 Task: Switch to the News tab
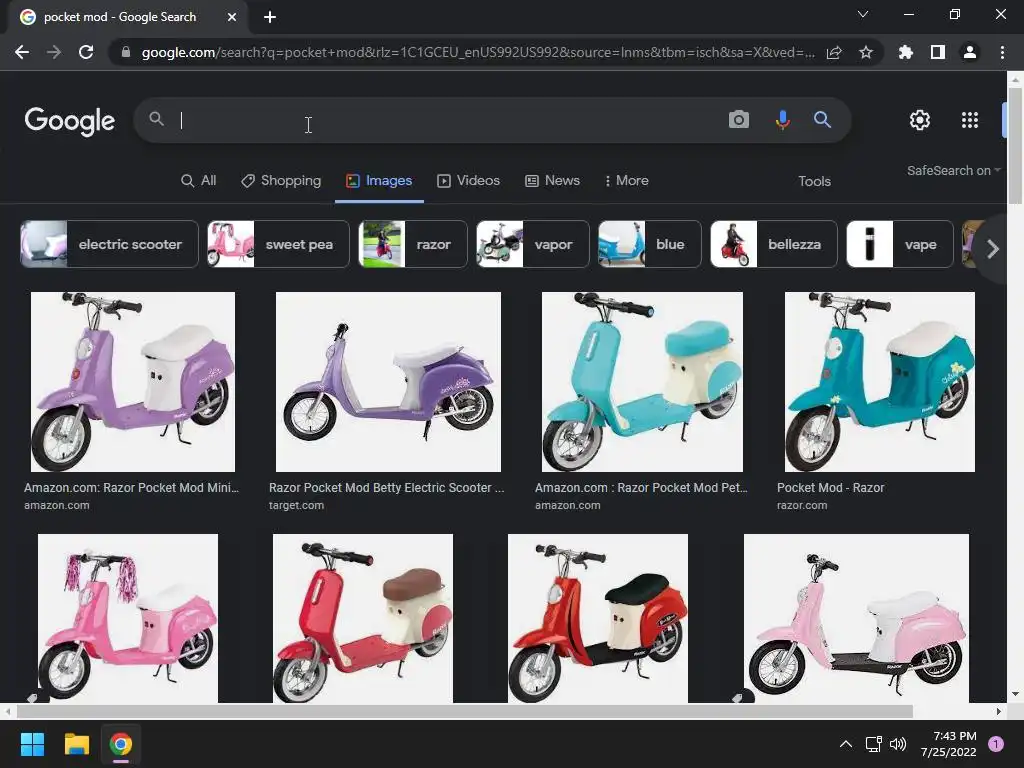(552, 180)
